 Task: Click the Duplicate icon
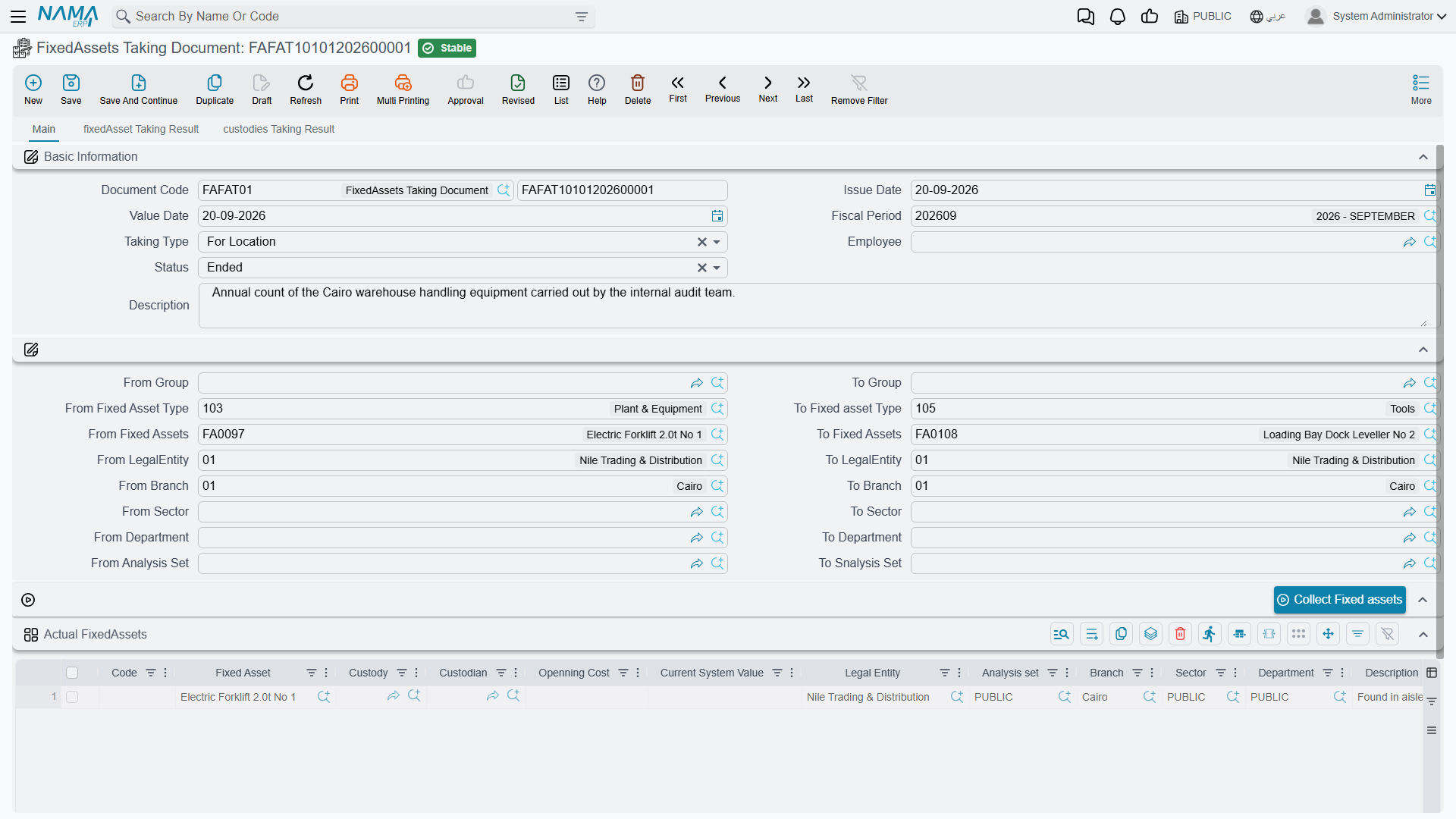[x=215, y=89]
